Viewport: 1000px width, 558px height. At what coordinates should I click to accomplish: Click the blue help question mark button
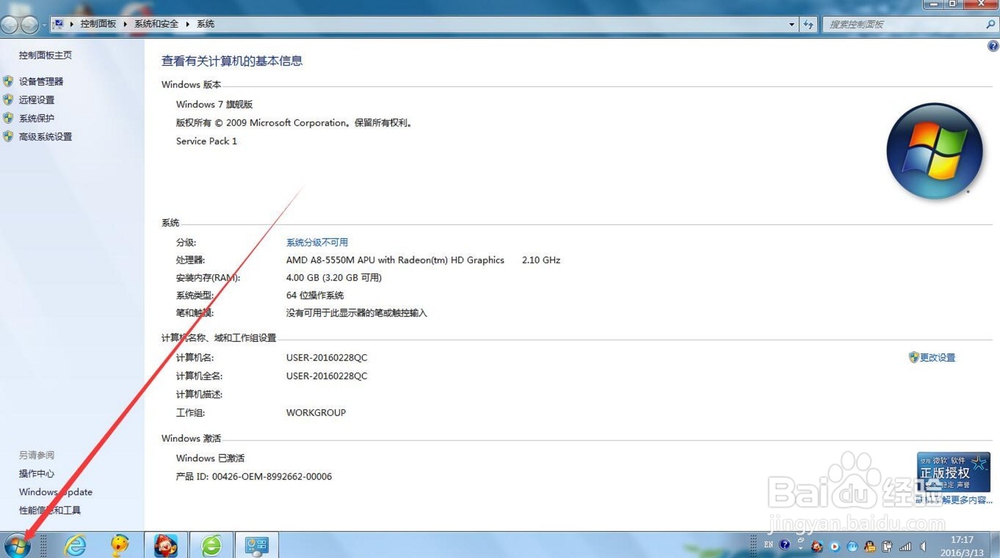pyautogui.click(x=993, y=46)
